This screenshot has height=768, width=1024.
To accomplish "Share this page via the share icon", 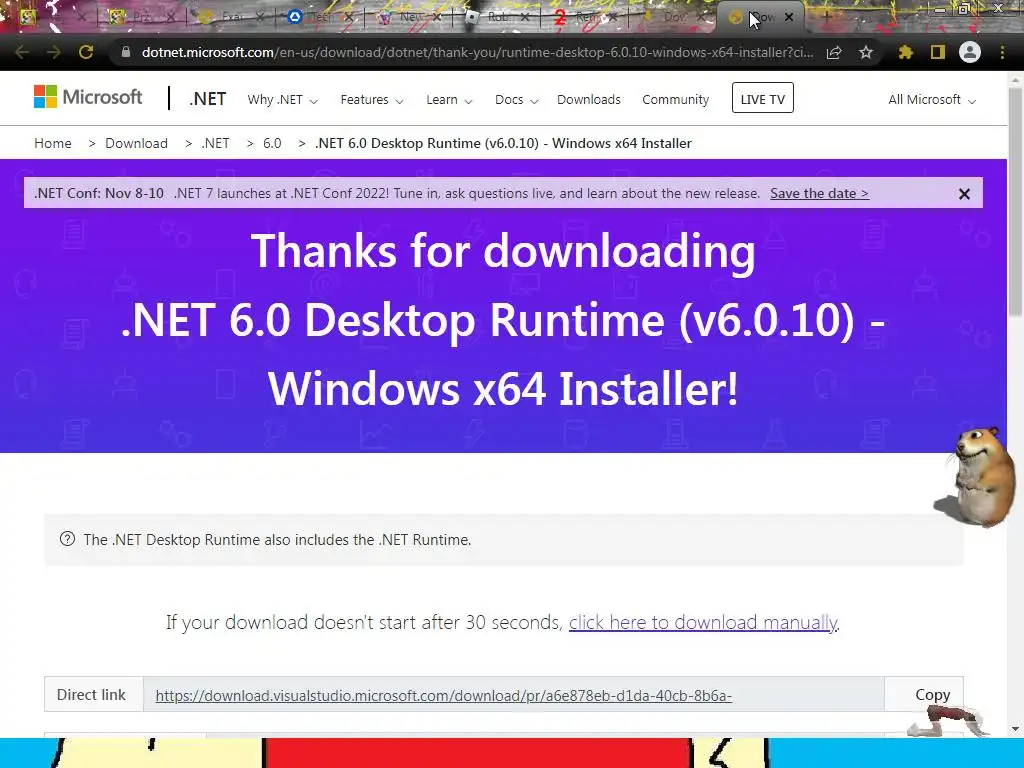I will click(x=834, y=52).
